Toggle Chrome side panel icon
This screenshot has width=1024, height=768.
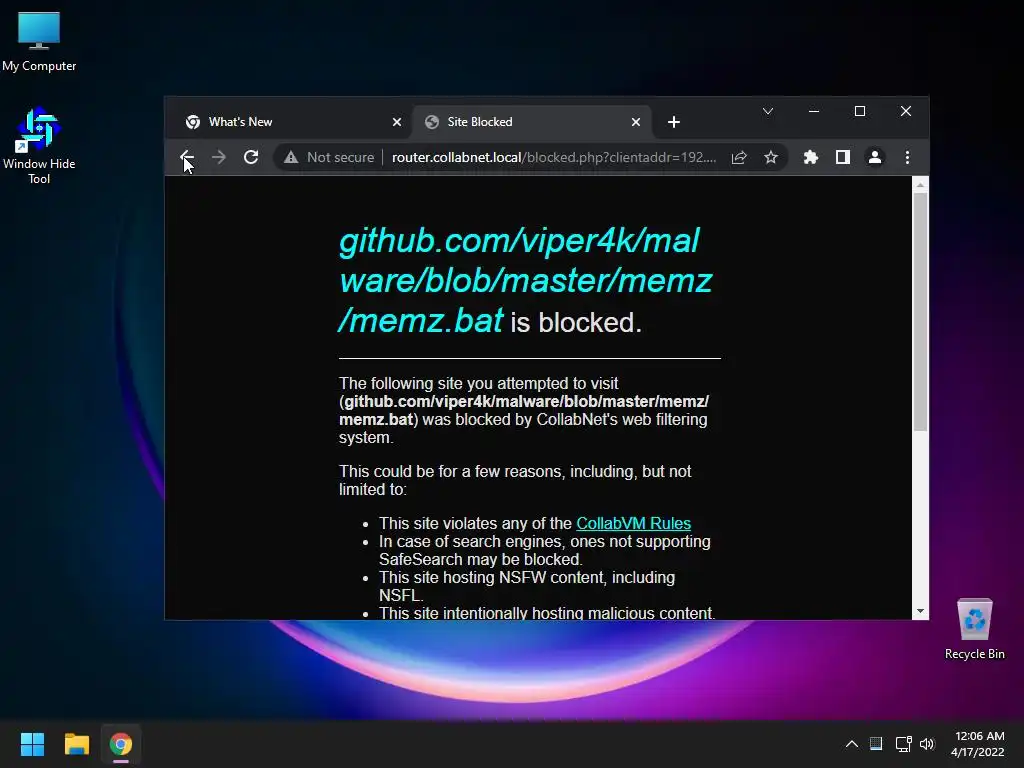point(842,157)
